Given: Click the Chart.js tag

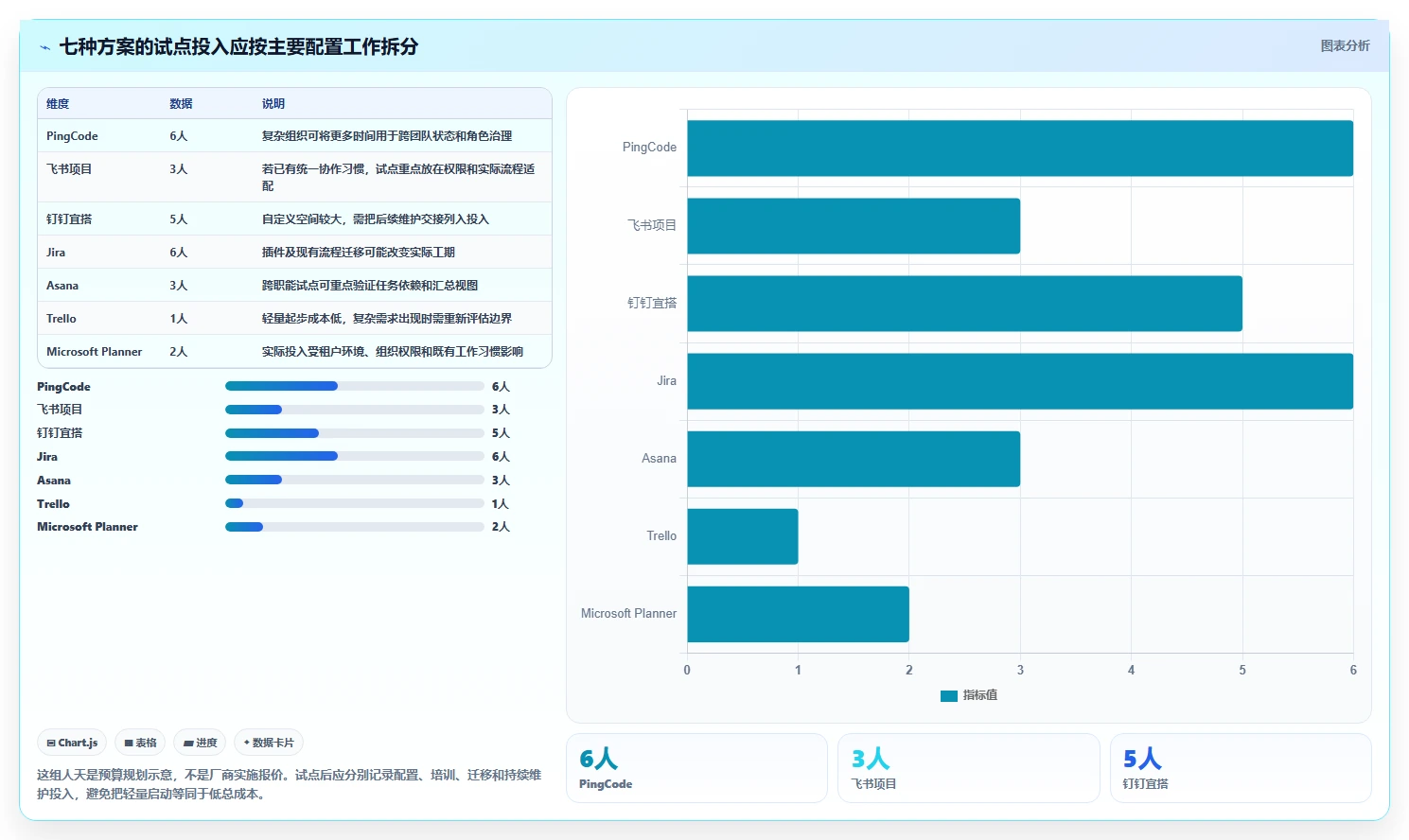Looking at the screenshot, I should (72, 743).
